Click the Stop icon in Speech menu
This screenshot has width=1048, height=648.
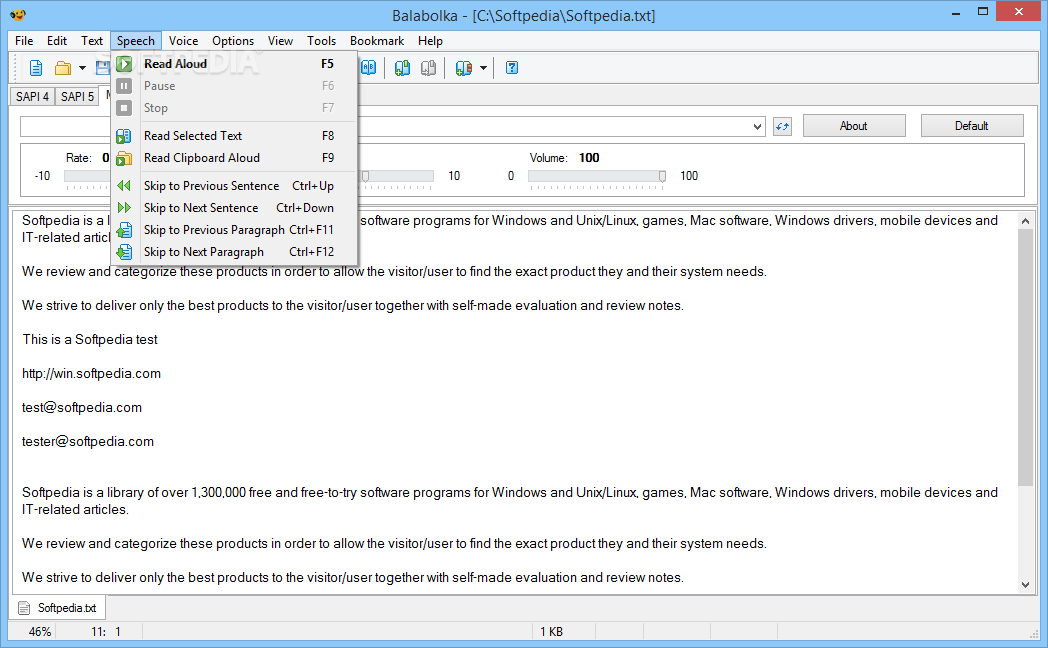(x=124, y=108)
